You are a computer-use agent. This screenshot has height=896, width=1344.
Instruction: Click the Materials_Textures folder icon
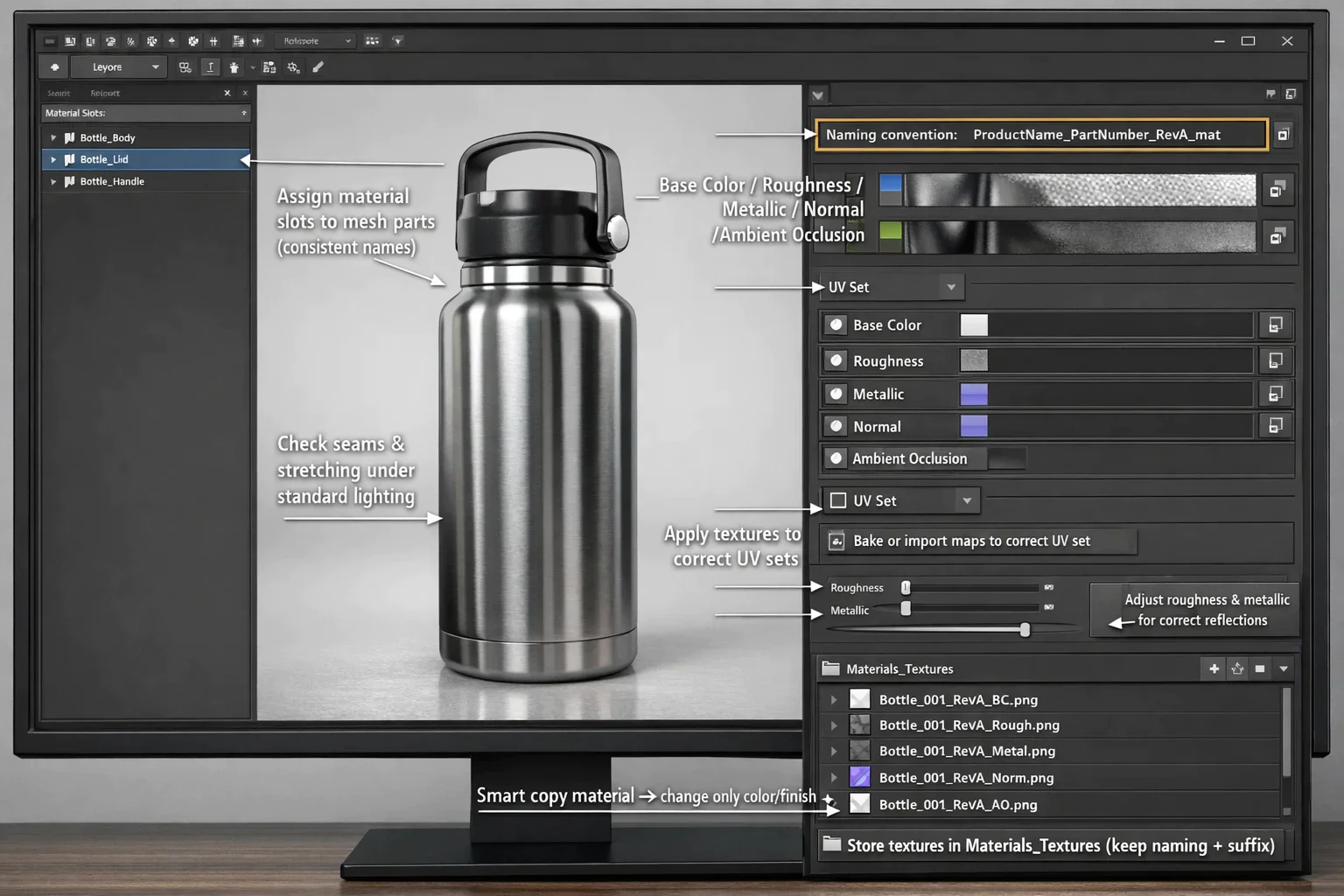click(829, 668)
